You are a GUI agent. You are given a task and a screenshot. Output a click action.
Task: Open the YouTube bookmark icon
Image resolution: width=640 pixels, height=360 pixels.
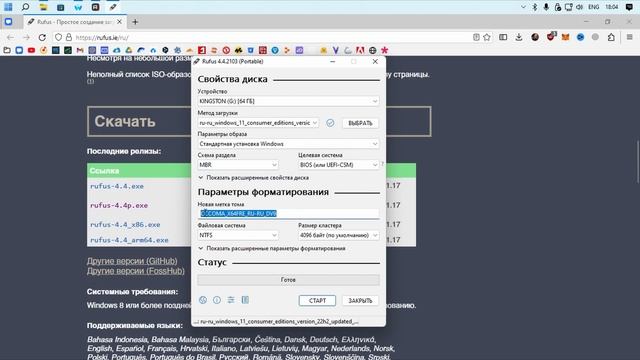(31, 50)
